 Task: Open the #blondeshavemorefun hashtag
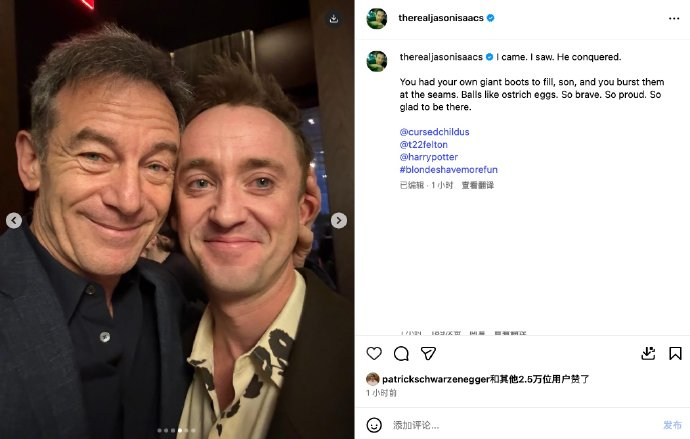(449, 170)
